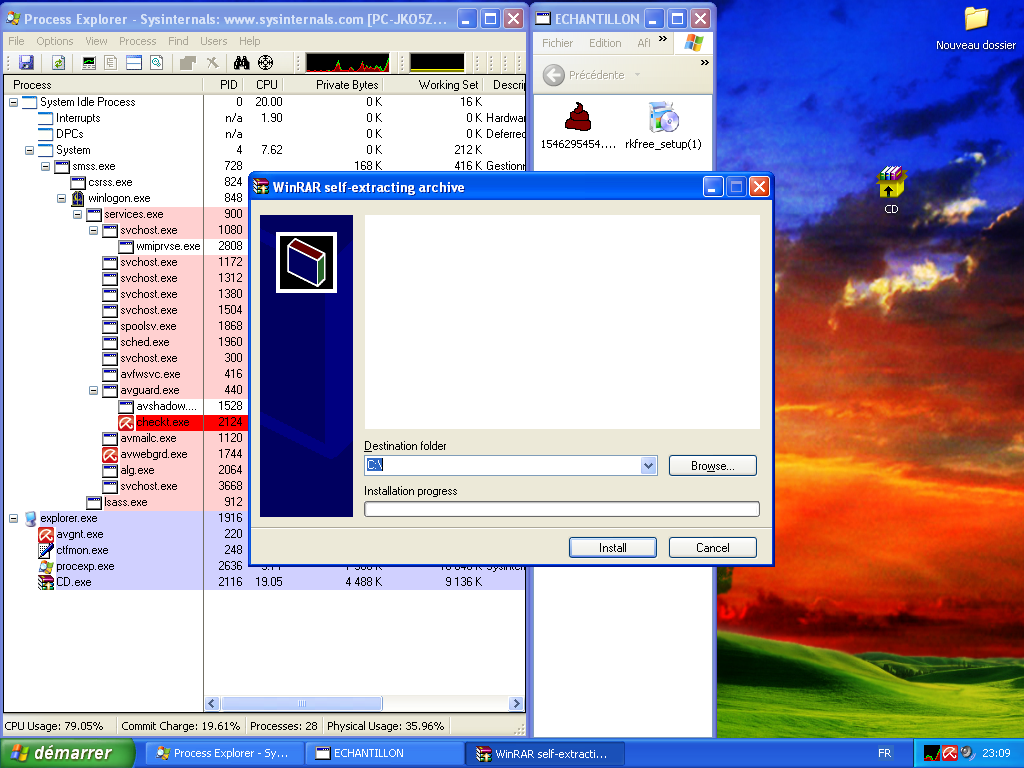Switch to ECHANTILLON from the taskbar
Viewport: 1024px width, 768px height.
coord(386,754)
